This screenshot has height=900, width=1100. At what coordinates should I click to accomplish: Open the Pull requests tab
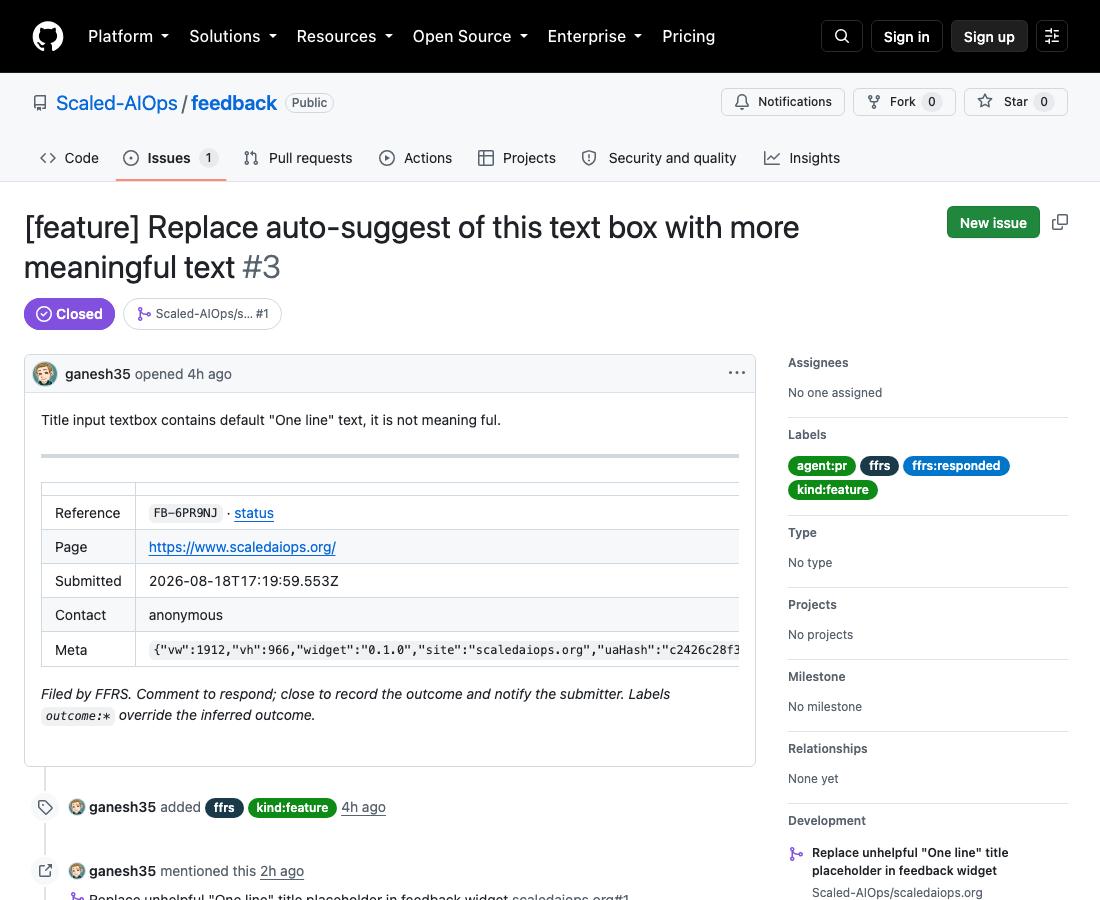point(298,158)
